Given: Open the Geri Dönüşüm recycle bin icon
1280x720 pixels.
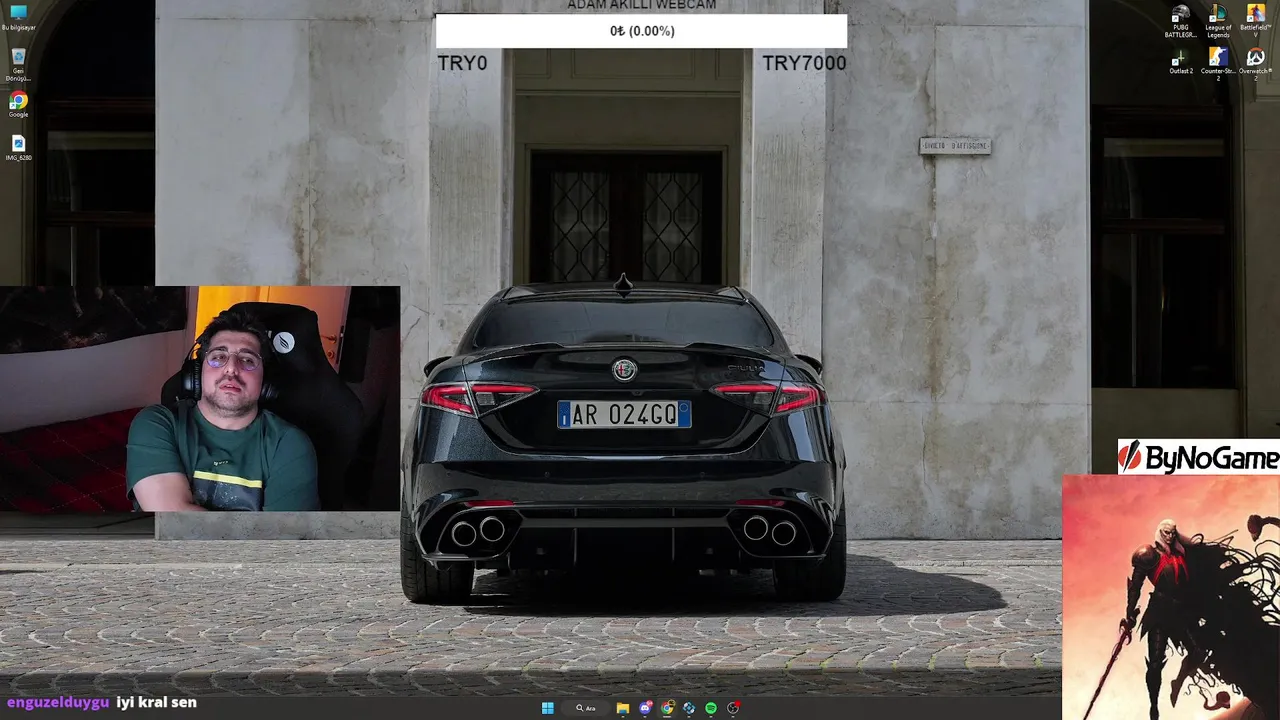Looking at the screenshot, I should tap(18, 63).
